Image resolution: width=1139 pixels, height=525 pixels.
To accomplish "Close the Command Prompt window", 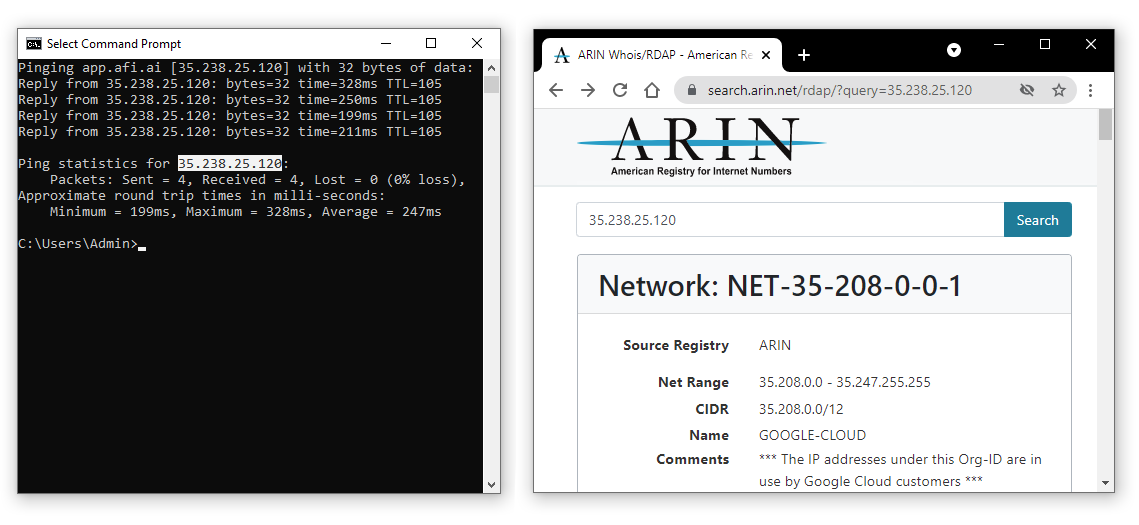I will pyautogui.click(x=477, y=44).
